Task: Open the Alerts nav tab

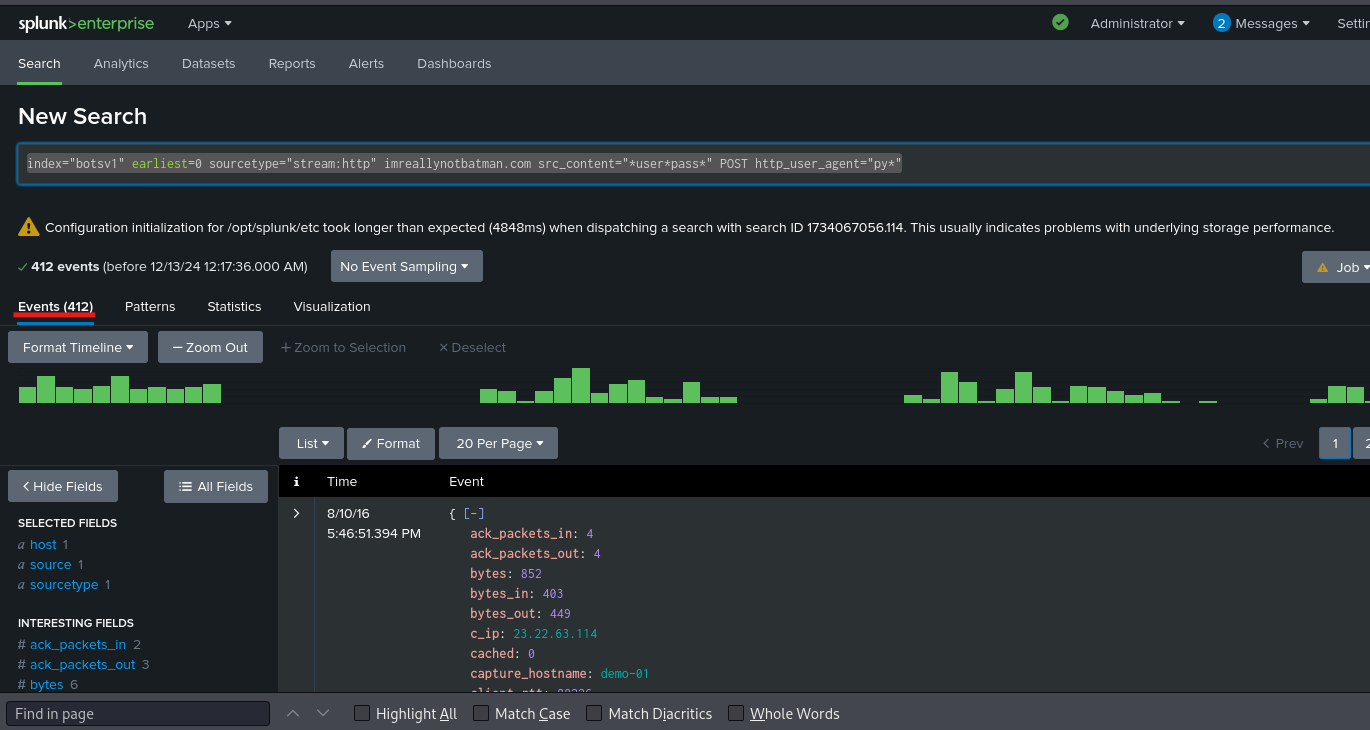Action: point(366,63)
